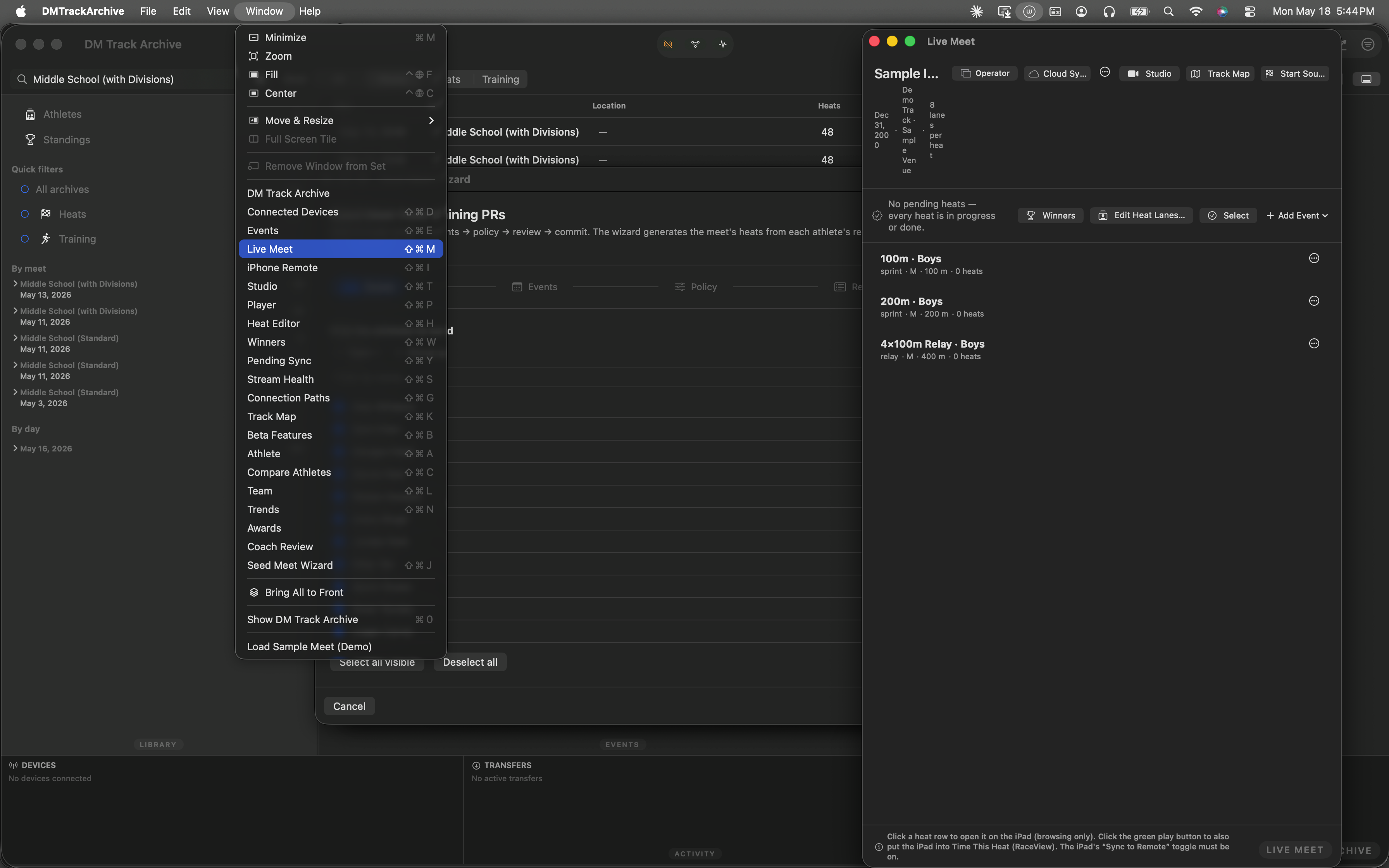This screenshot has height=868, width=1389.
Task: Select Heats quick filter radio
Action: click(x=25, y=214)
